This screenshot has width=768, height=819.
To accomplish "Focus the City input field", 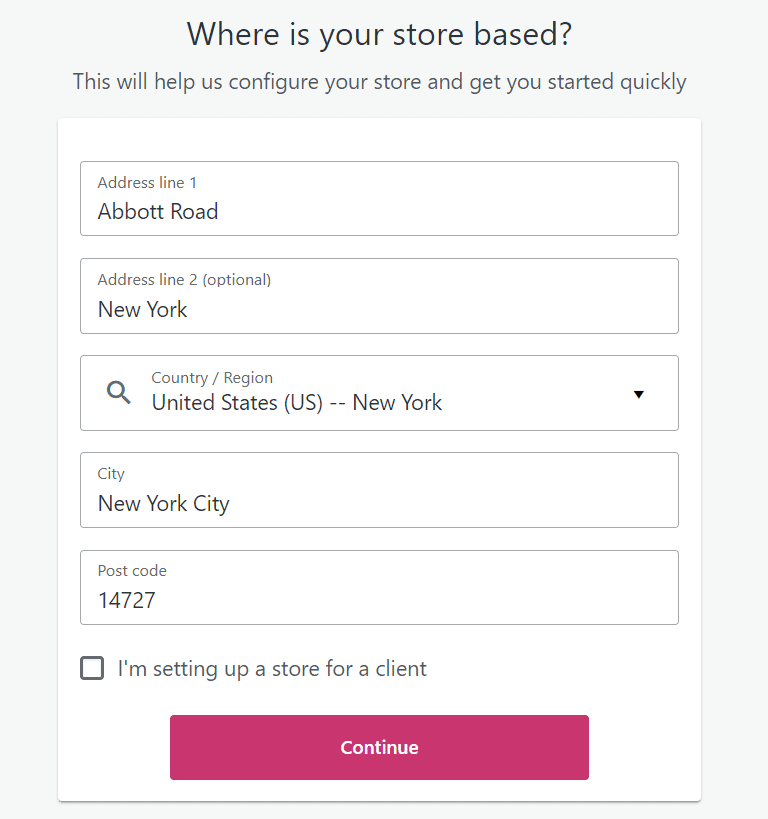I will click(379, 490).
